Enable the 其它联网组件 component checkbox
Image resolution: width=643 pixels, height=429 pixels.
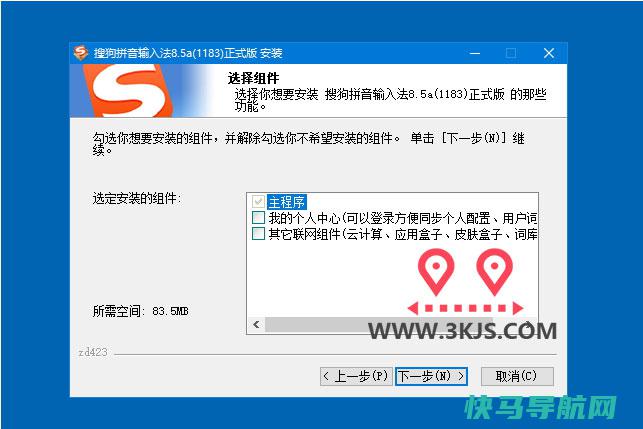[x=258, y=234]
